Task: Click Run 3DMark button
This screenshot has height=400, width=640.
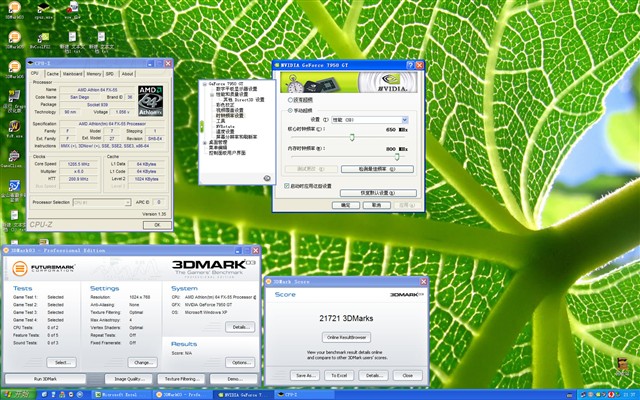Action: tap(45, 379)
